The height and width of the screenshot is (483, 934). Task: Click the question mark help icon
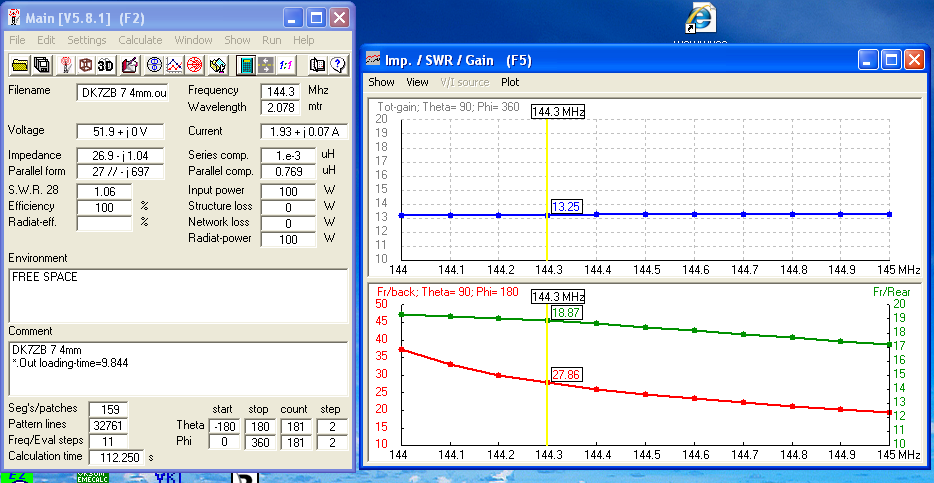337,65
